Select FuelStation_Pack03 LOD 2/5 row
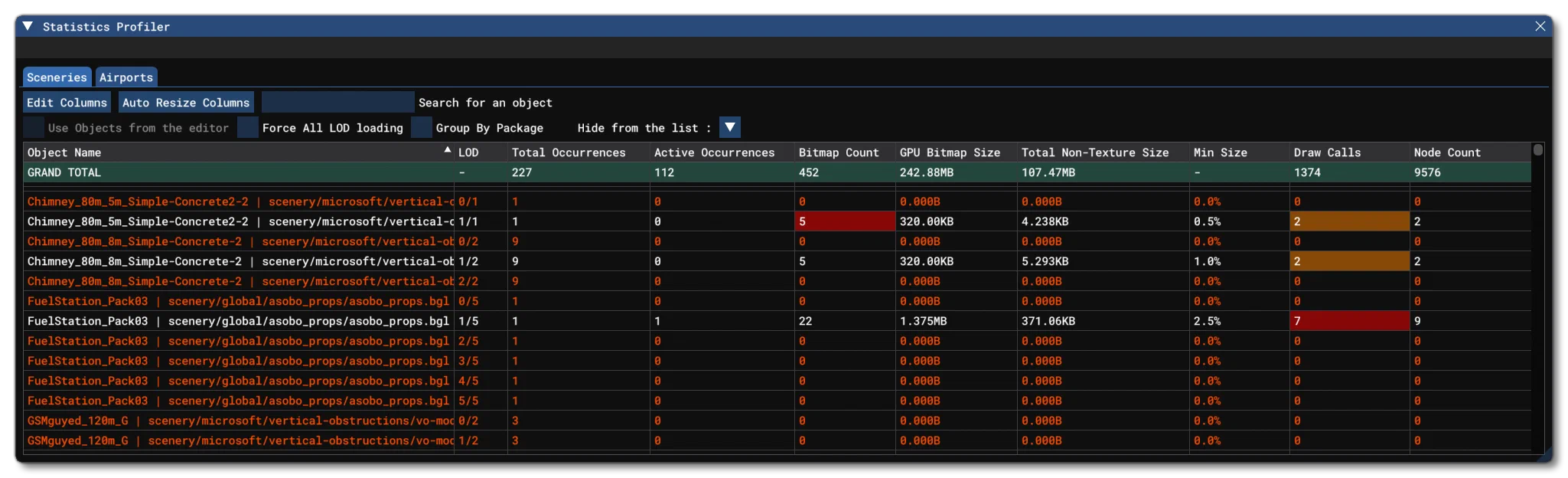 click(777, 341)
